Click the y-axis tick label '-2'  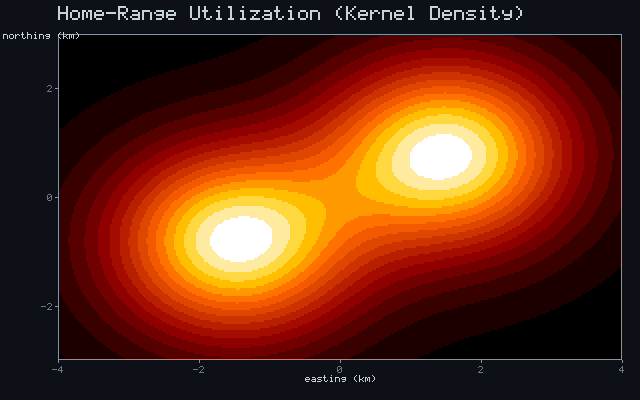[47, 307]
